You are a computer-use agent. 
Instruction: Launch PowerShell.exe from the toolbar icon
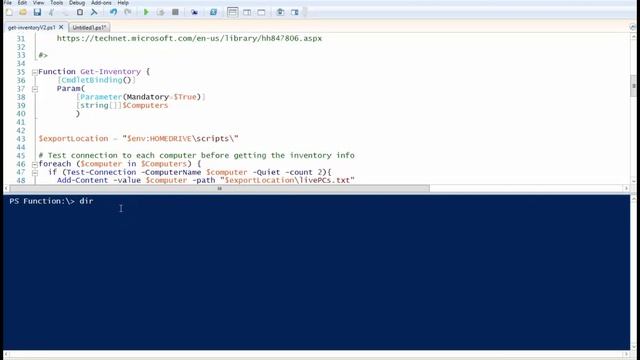tap(213, 12)
